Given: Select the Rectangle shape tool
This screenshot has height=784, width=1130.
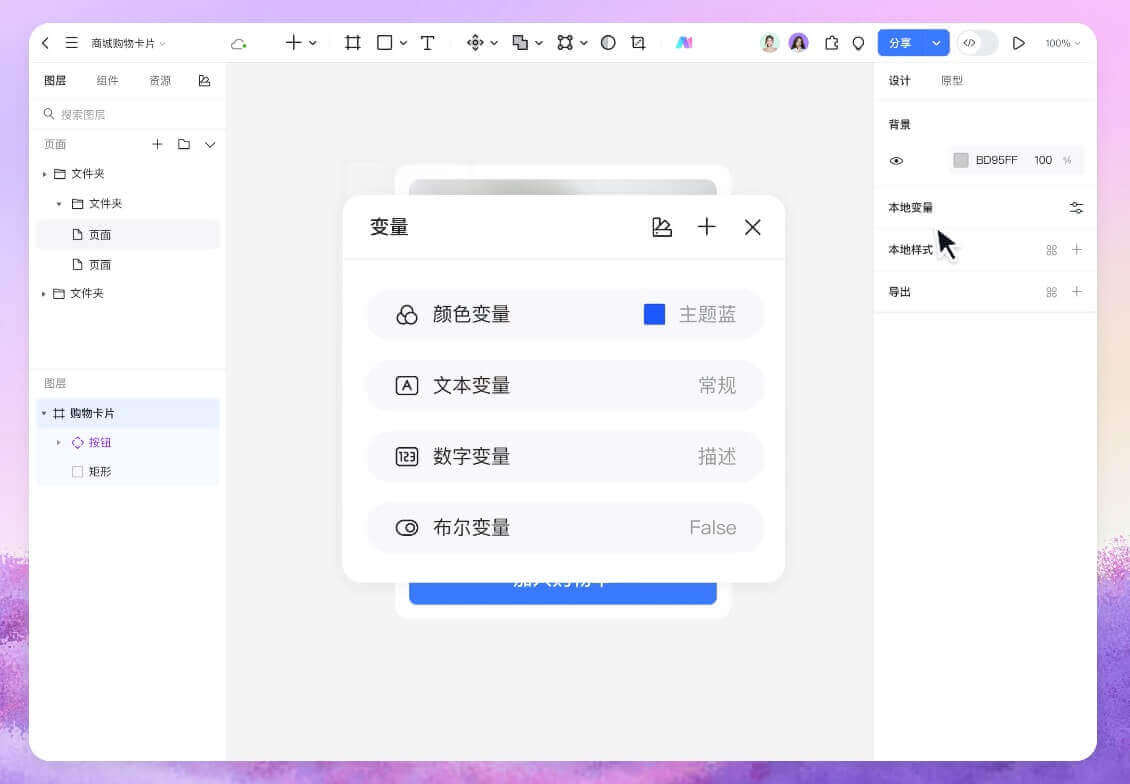Looking at the screenshot, I should pyautogui.click(x=385, y=43).
